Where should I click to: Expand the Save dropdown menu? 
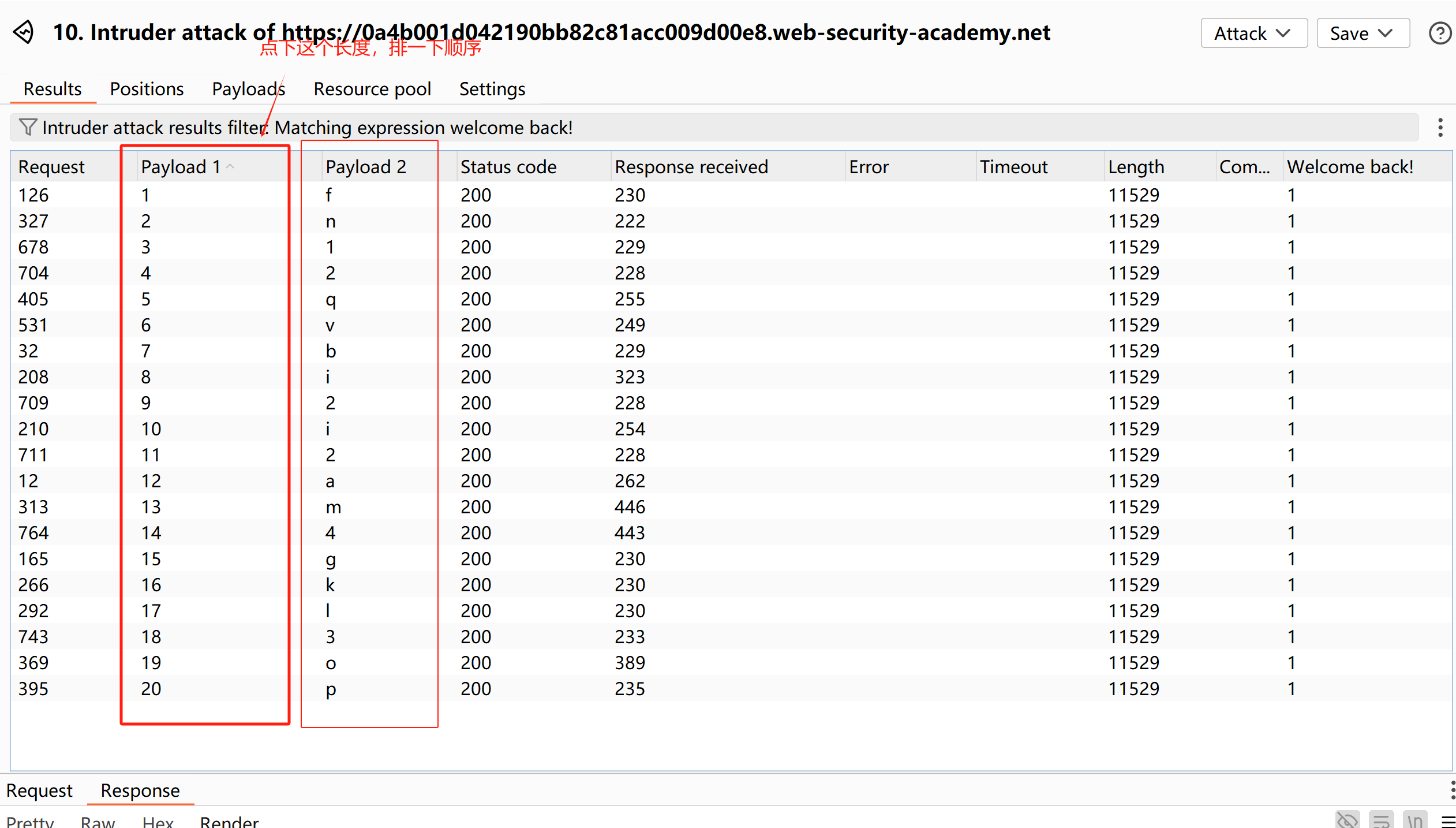tap(1363, 33)
